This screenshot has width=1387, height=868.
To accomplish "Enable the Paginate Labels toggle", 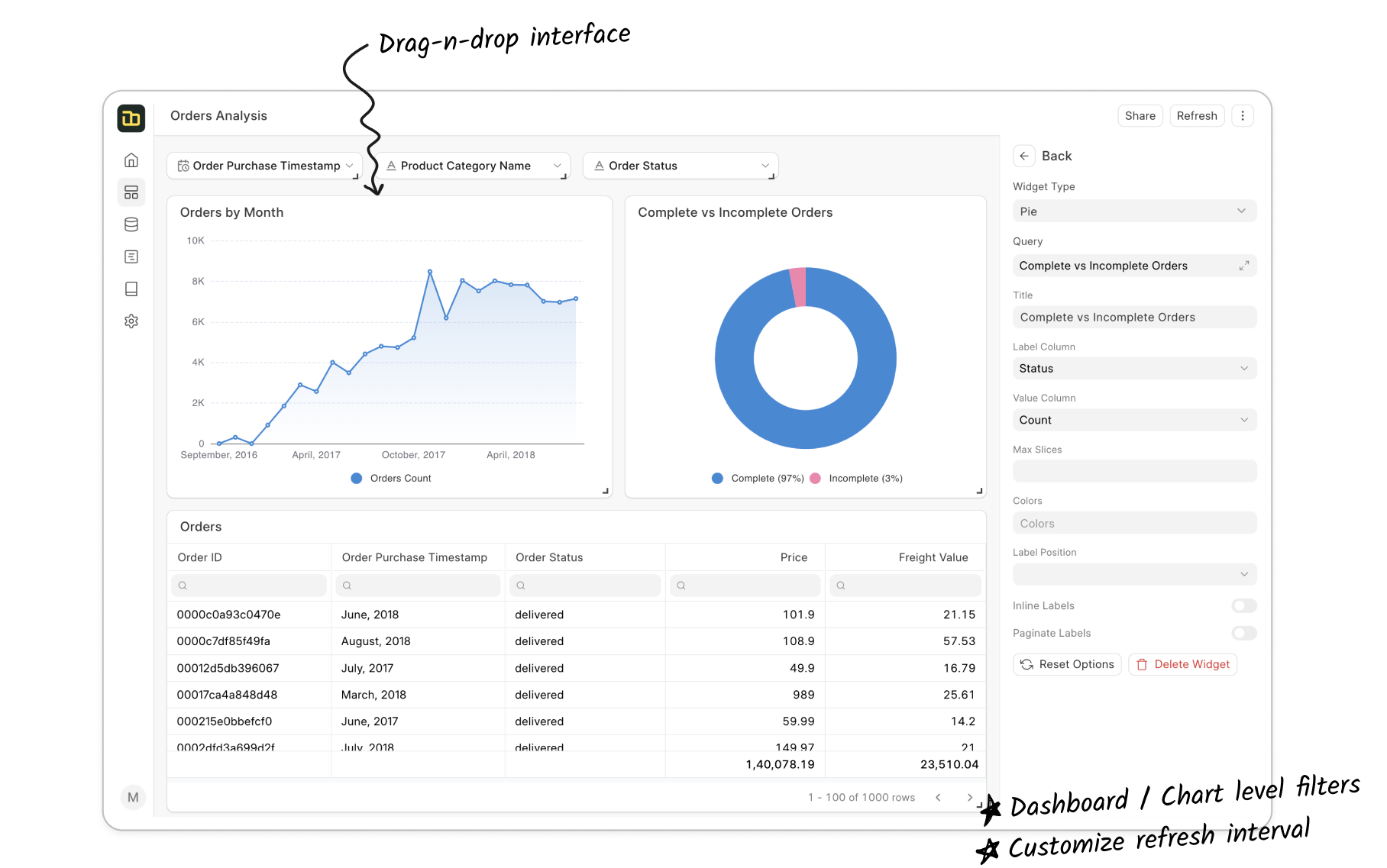I will [x=1243, y=633].
